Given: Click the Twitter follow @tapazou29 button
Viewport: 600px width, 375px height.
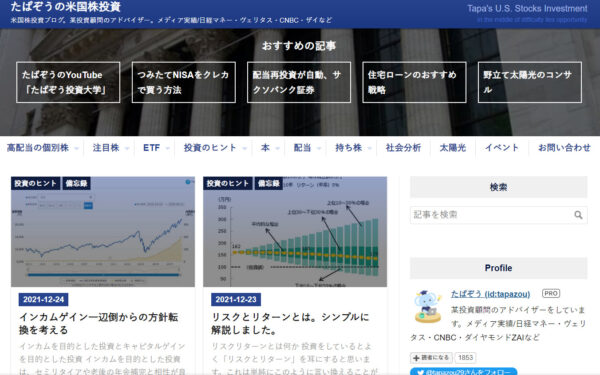Looking at the screenshot, I should click(x=463, y=372).
